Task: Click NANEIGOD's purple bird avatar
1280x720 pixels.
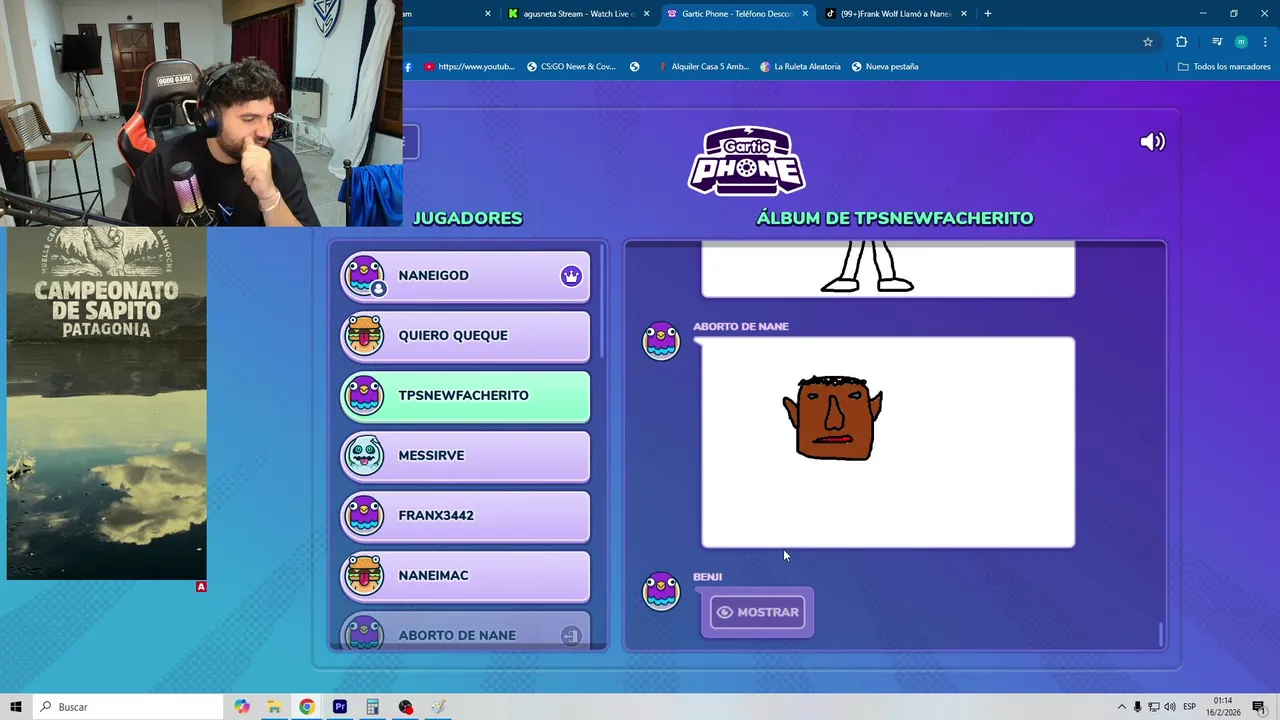Action: [364, 276]
